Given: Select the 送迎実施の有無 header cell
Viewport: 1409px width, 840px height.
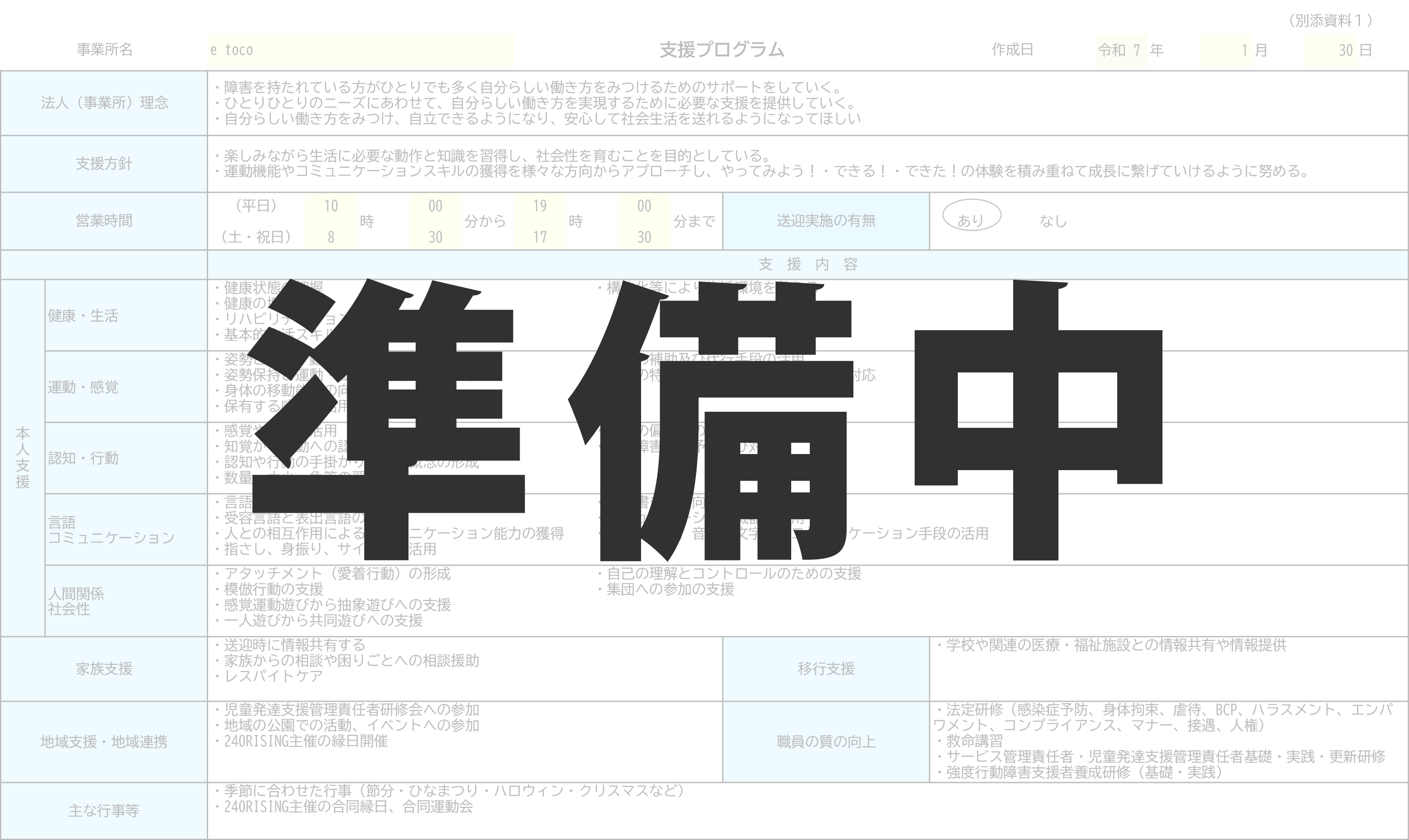Looking at the screenshot, I should 826,221.
